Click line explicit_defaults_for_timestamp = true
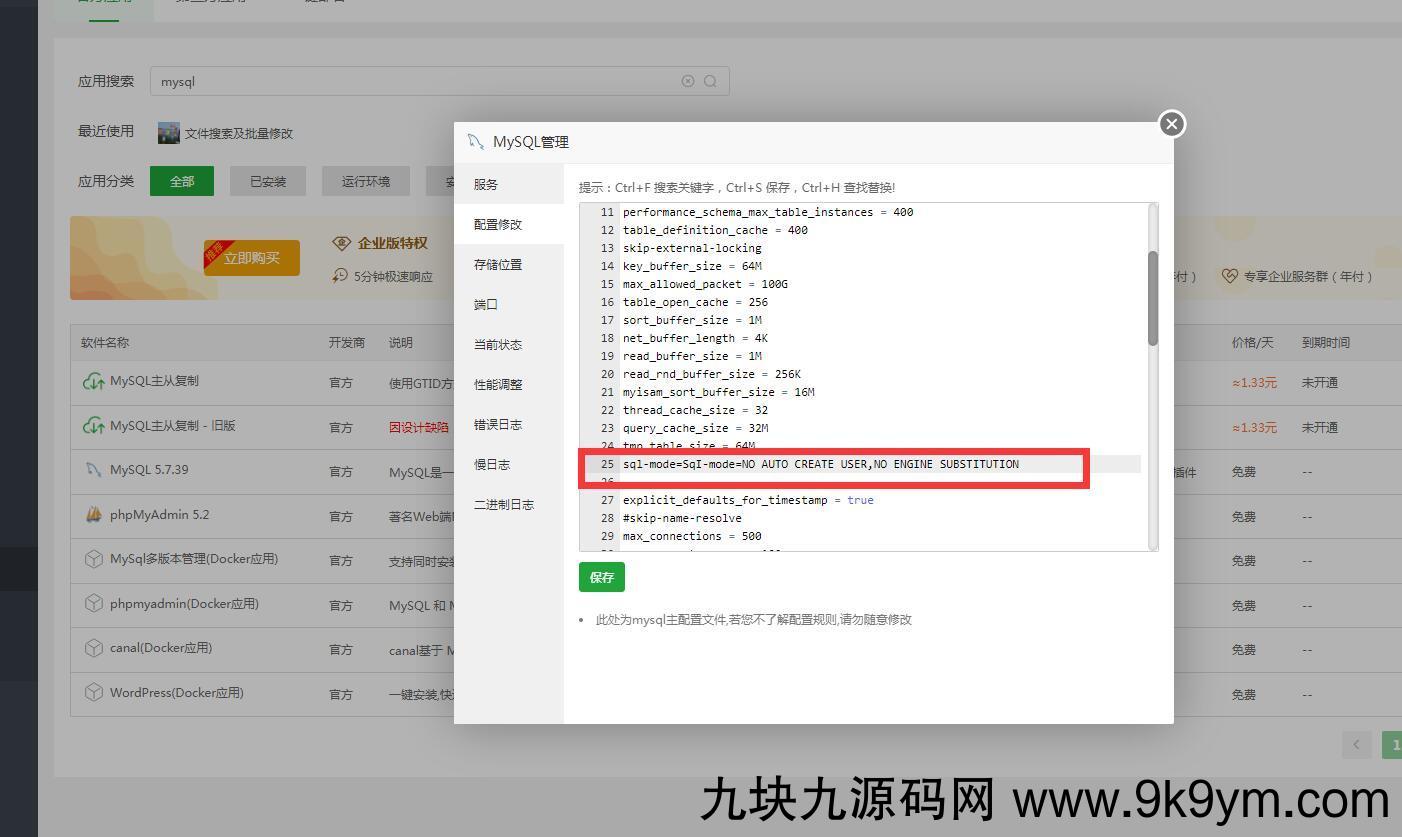 tap(748, 500)
